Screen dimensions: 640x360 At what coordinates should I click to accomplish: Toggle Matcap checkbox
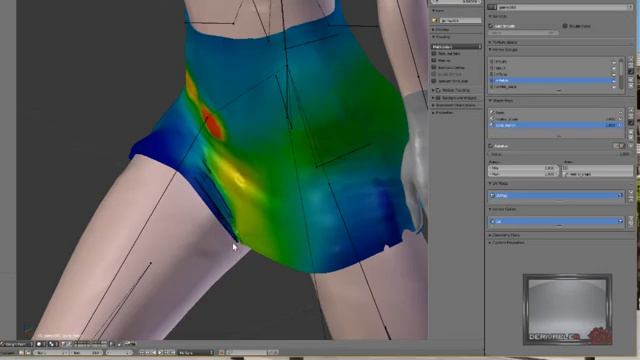434,60
